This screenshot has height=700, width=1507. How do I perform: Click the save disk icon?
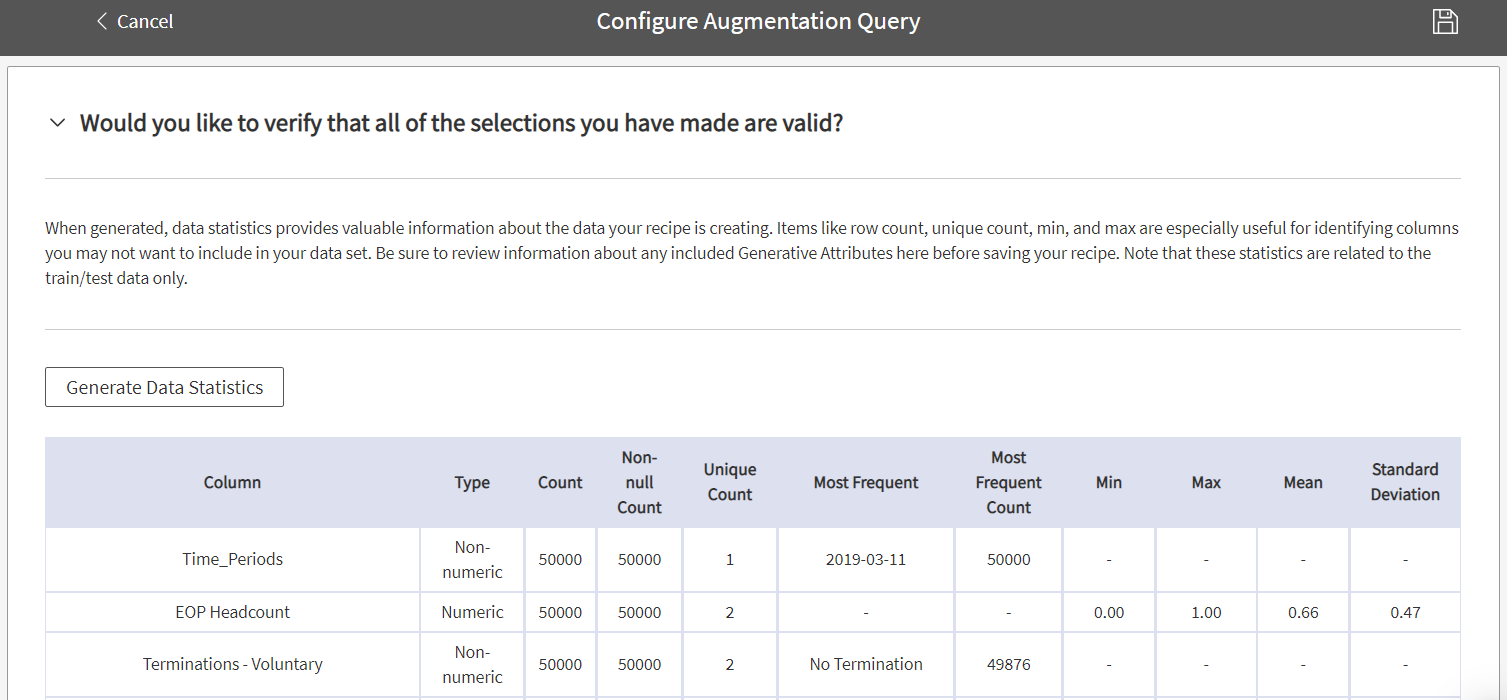point(1445,22)
